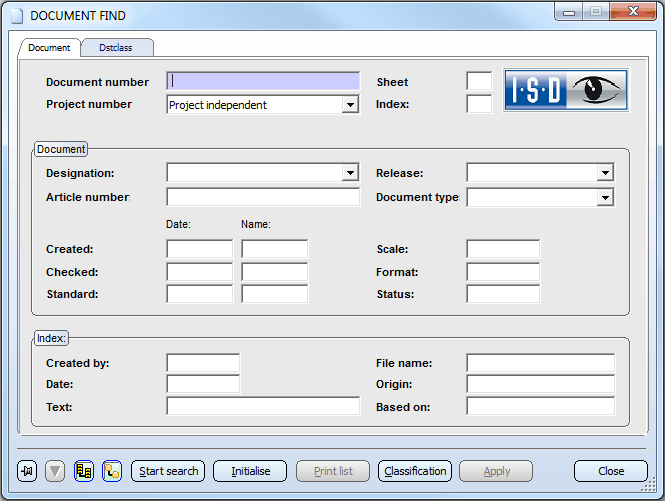Viewport: 665px width, 502px height.
Task: Click the ISD eye logo image
Action: pos(565,91)
